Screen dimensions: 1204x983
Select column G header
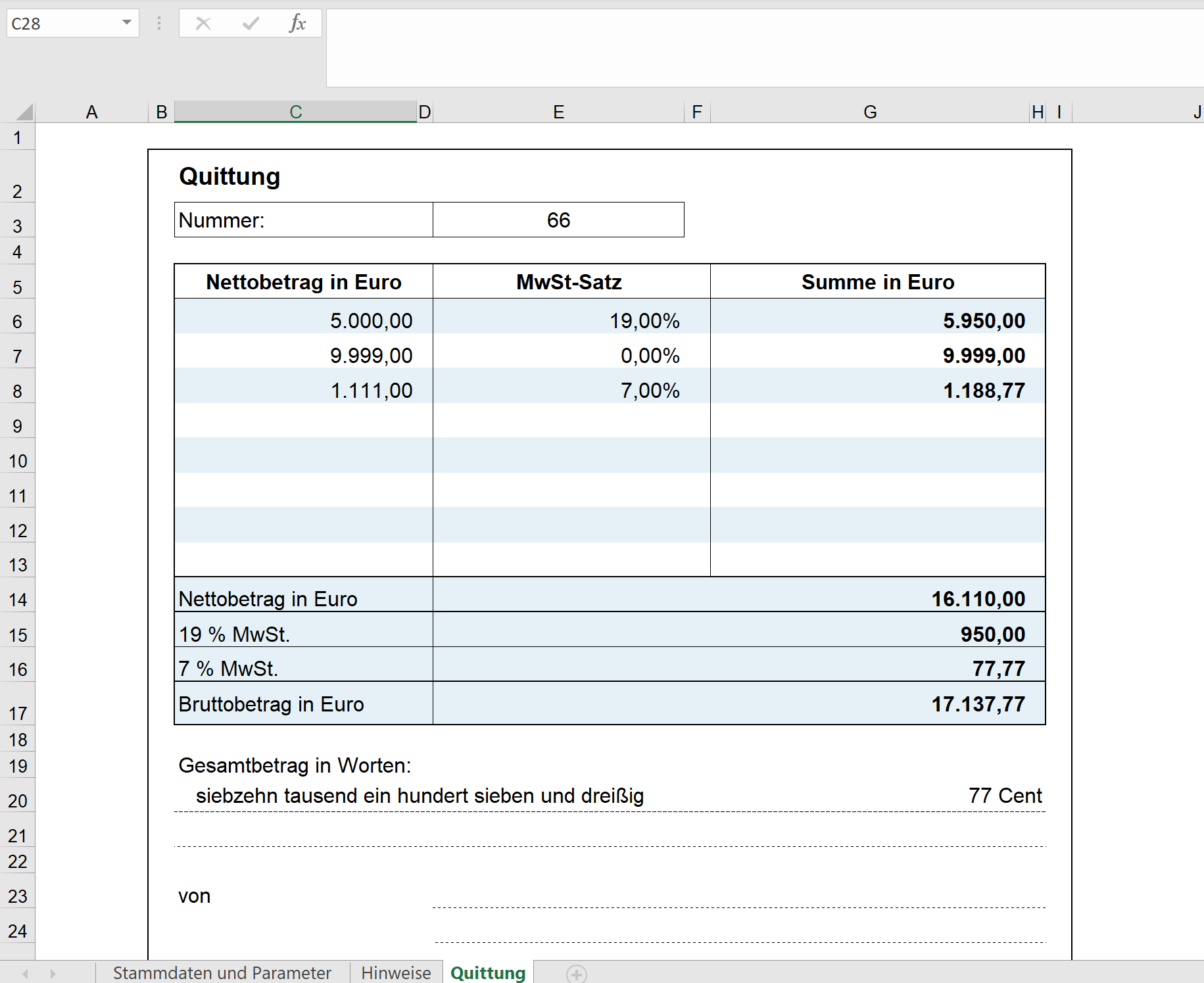click(x=870, y=112)
